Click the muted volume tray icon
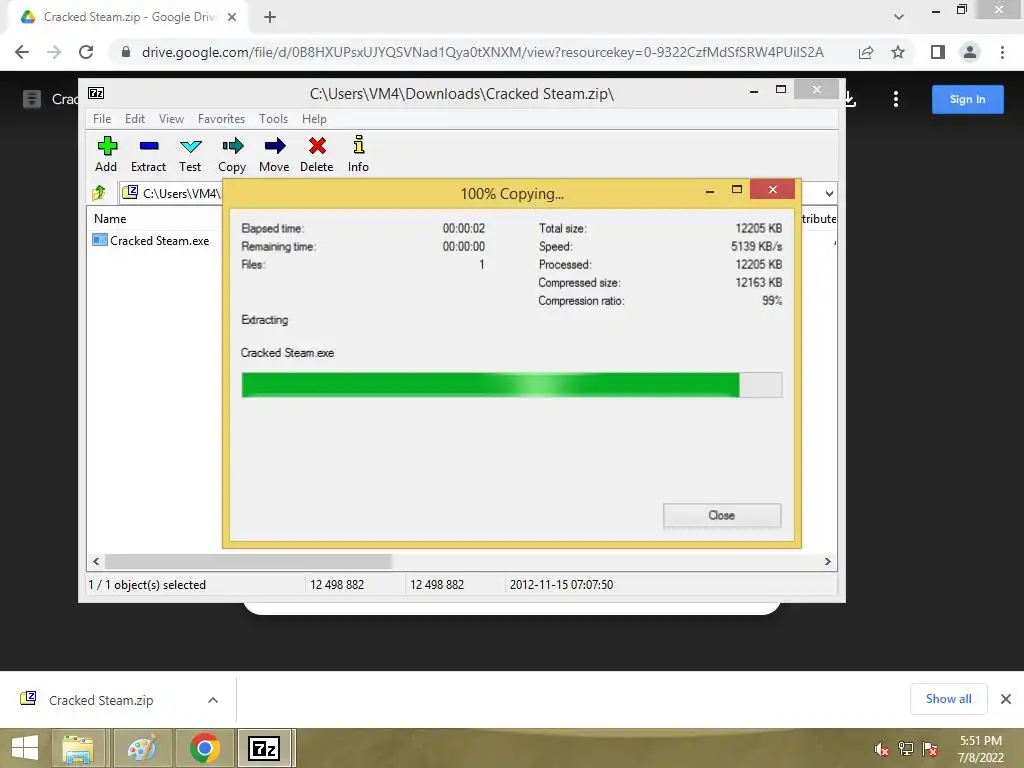Viewport: 1024px width, 768px height. click(881, 749)
